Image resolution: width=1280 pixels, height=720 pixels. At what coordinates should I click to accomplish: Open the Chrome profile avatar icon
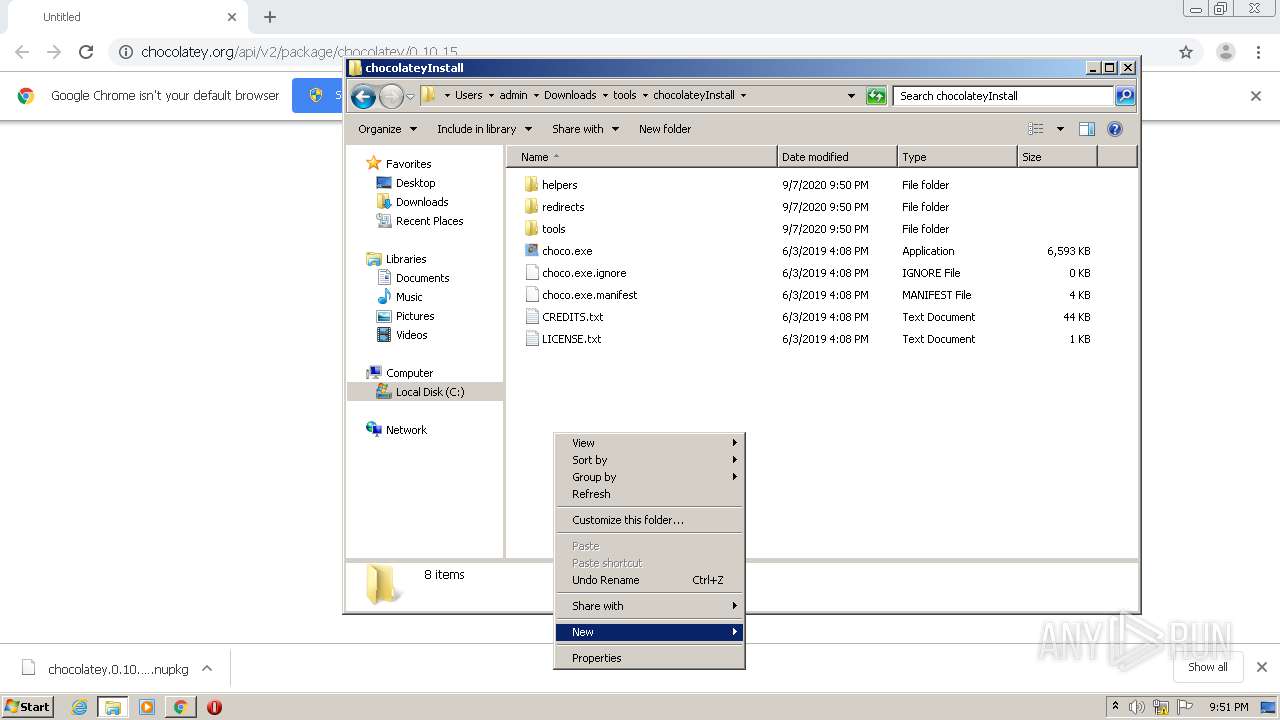(1225, 52)
